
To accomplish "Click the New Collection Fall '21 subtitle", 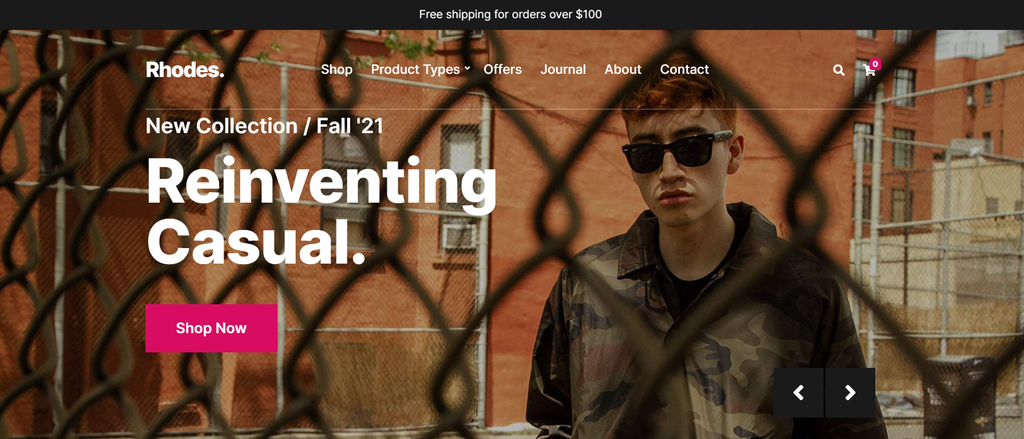I will coord(264,125).
